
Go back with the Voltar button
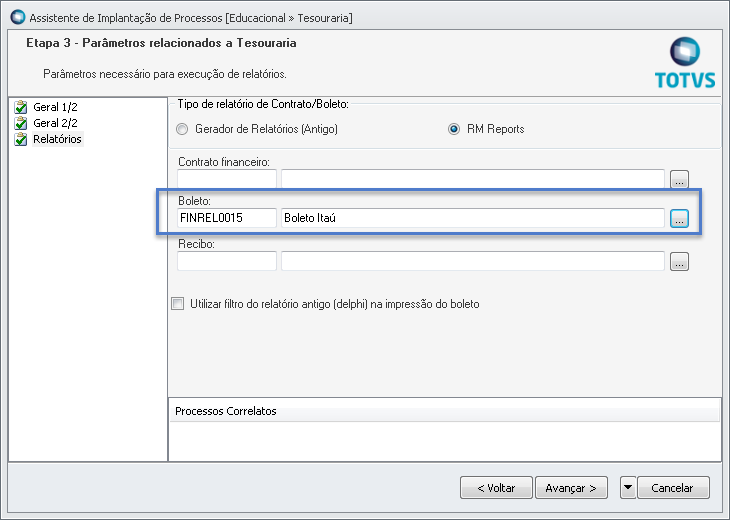click(x=496, y=488)
